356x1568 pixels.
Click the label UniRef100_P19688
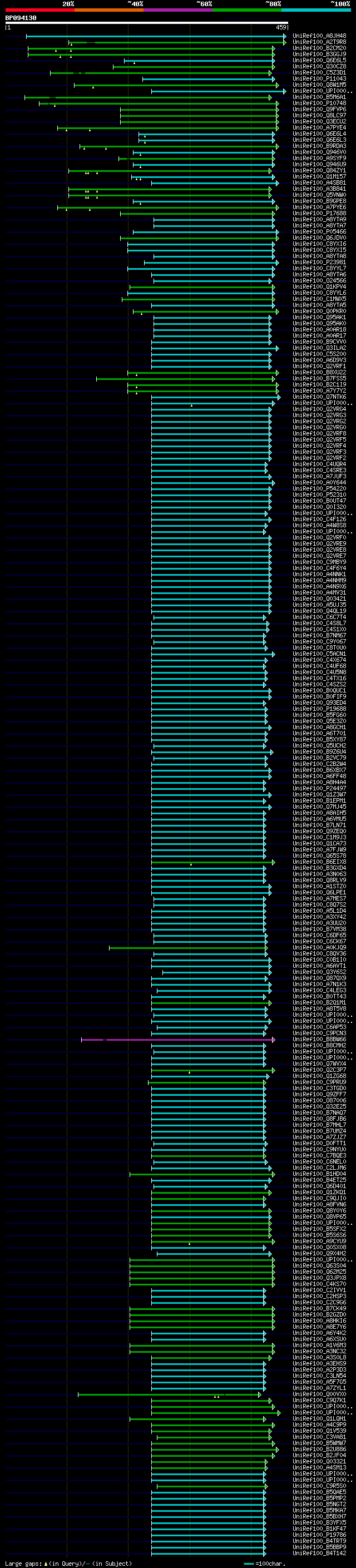(x=319, y=709)
